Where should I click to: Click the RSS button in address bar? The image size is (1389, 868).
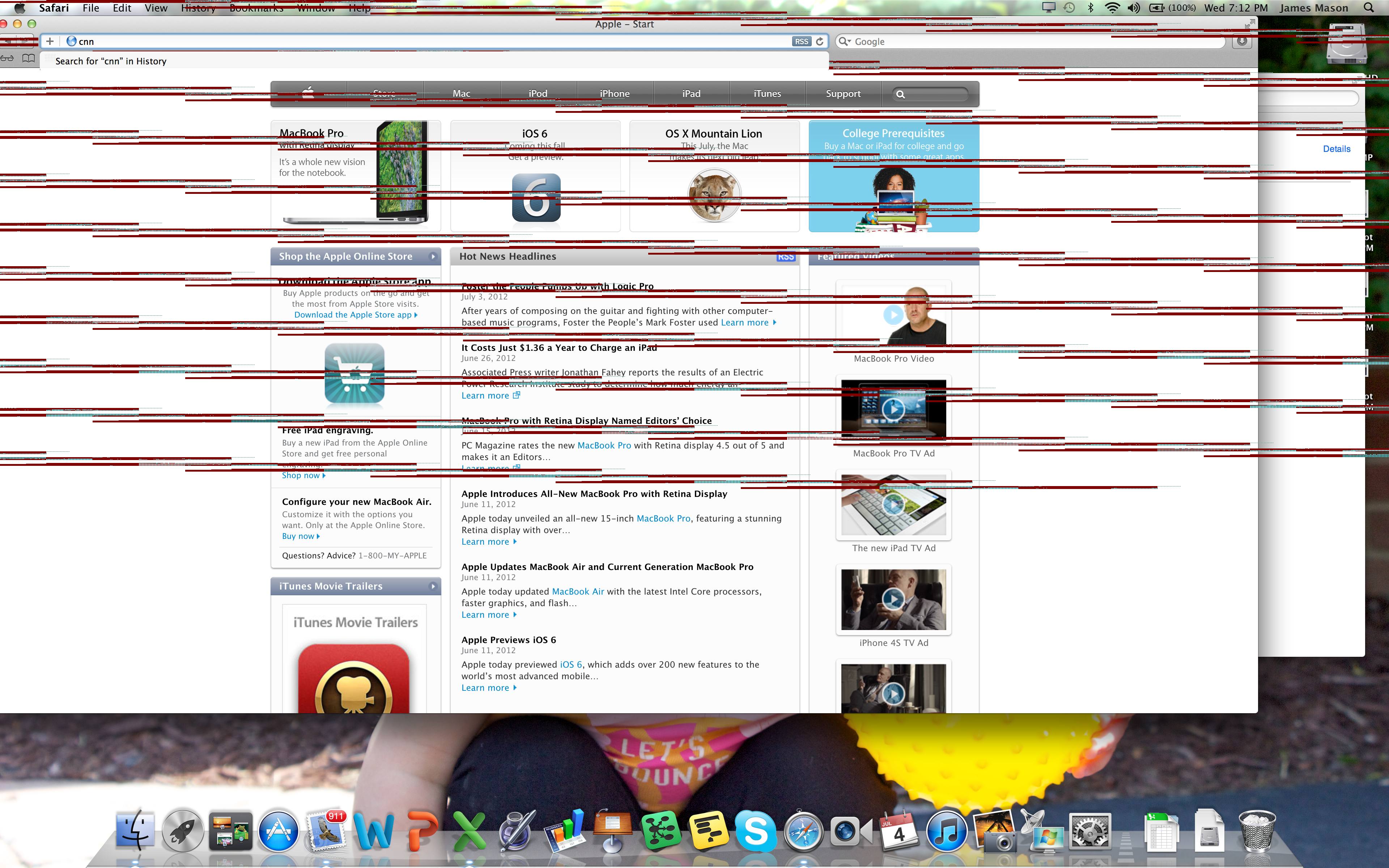click(x=801, y=41)
